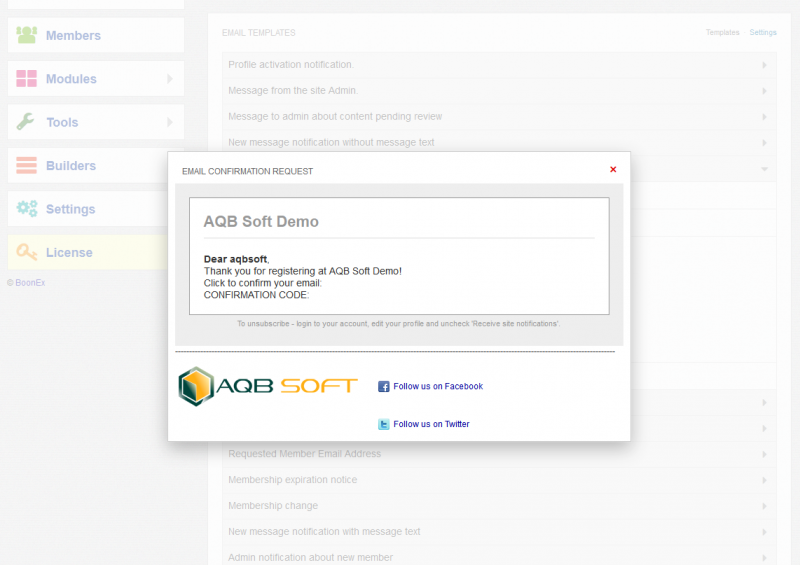Expand Message from the site Admin arrow
Viewport: 800px width, 565px height.
(x=764, y=91)
